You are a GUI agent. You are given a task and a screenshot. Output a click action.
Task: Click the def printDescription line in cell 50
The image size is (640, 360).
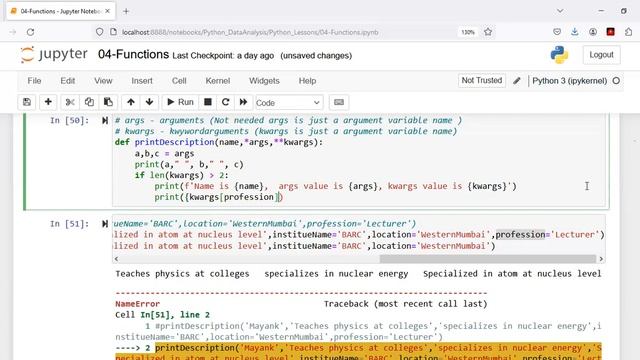(219, 142)
